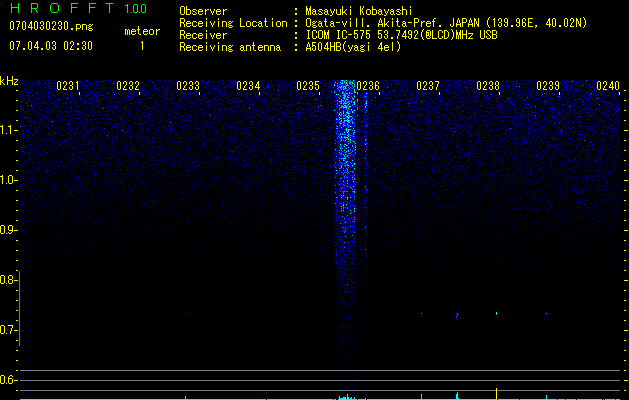Click the HROFFT program title
Screen dimensions: 629x400
point(62,8)
